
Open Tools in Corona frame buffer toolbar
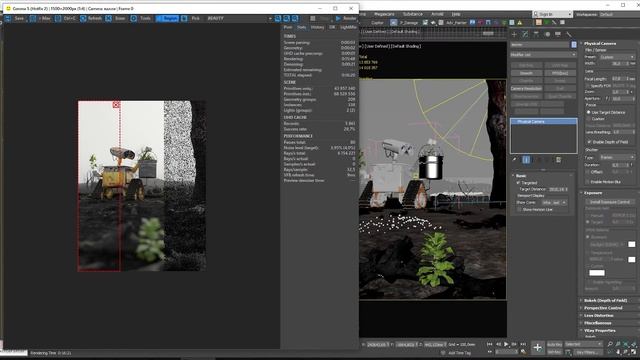pyautogui.click(x=141, y=18)
